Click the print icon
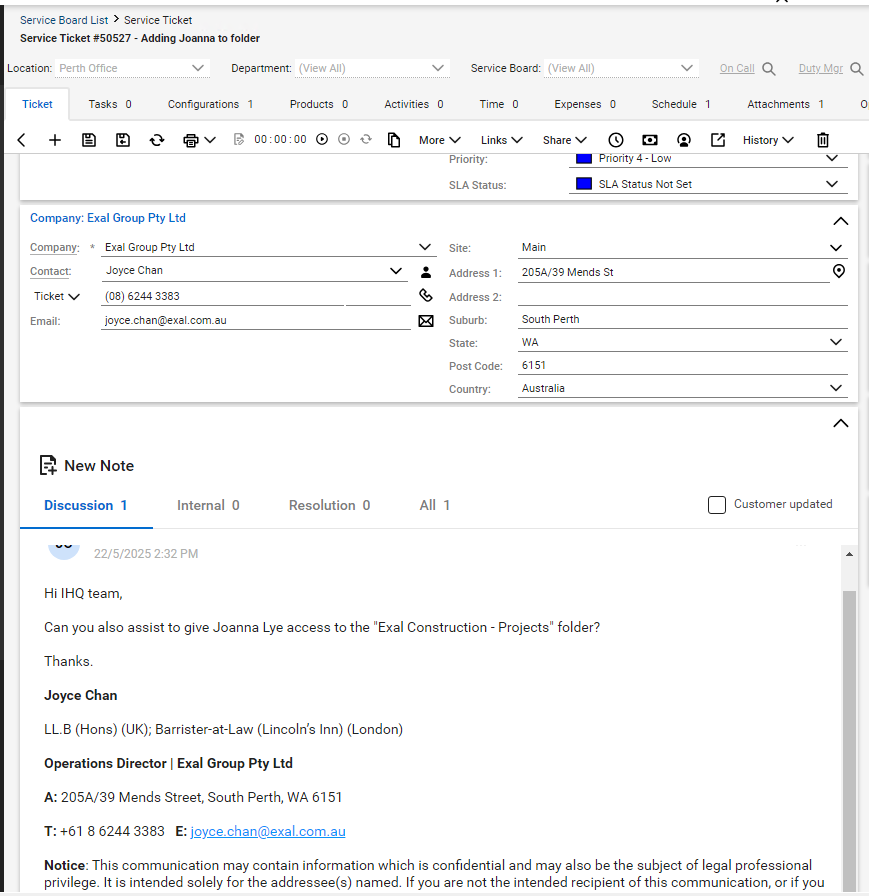 (191, 140)
